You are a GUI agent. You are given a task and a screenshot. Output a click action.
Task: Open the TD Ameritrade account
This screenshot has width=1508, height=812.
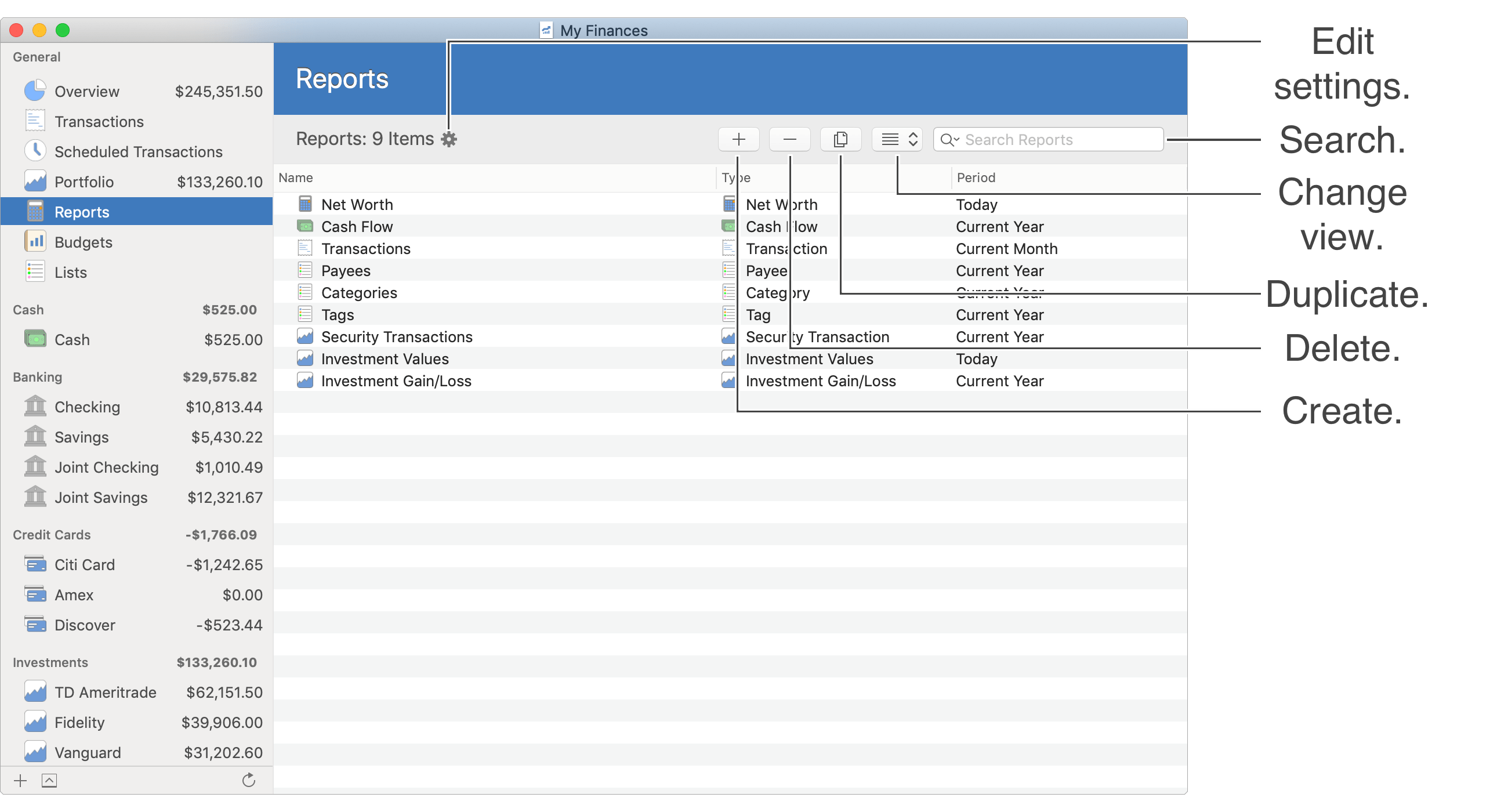(106, 693)
